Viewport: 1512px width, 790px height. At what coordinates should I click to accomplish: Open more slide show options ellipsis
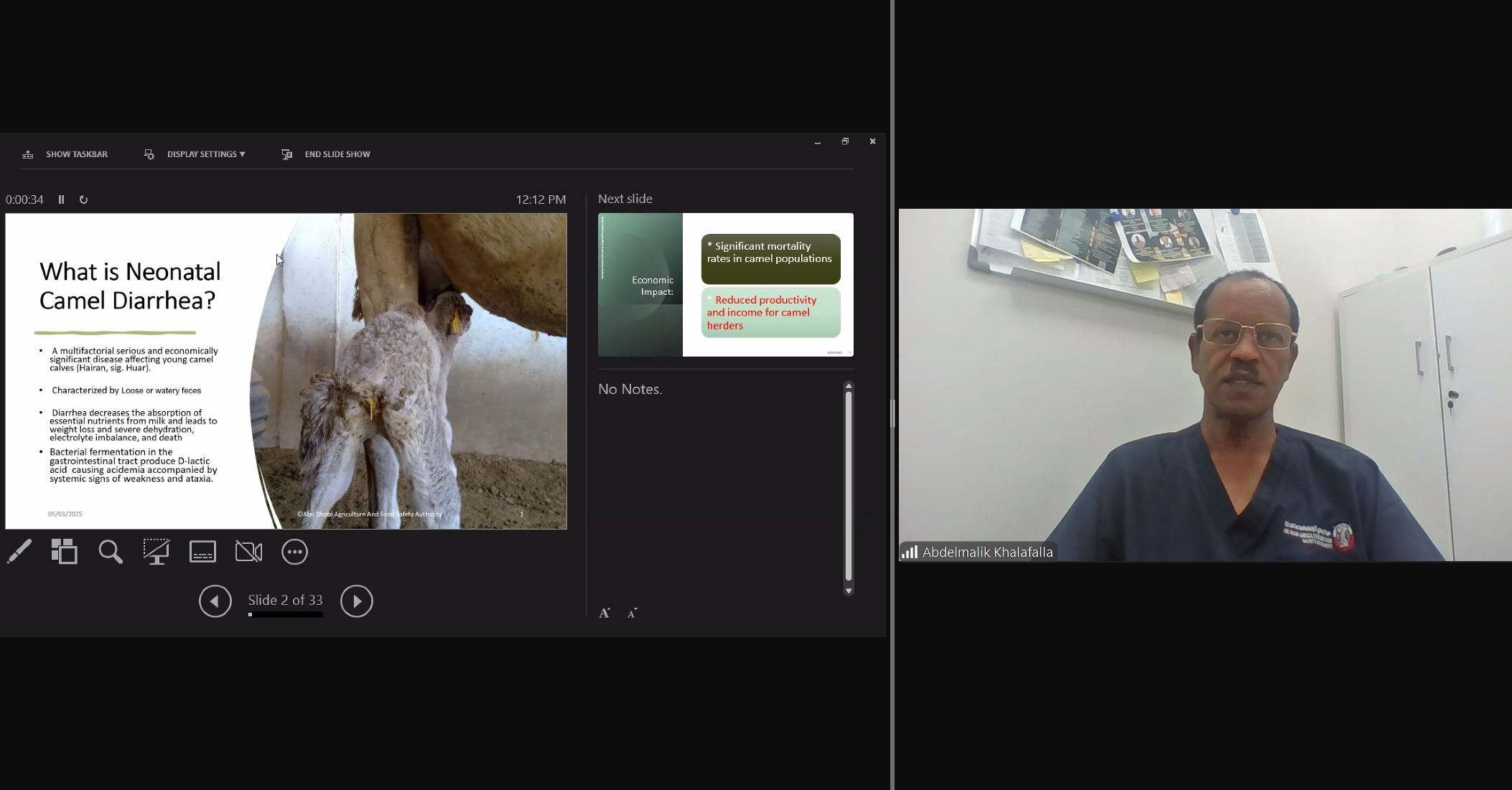tap(294, 552)
